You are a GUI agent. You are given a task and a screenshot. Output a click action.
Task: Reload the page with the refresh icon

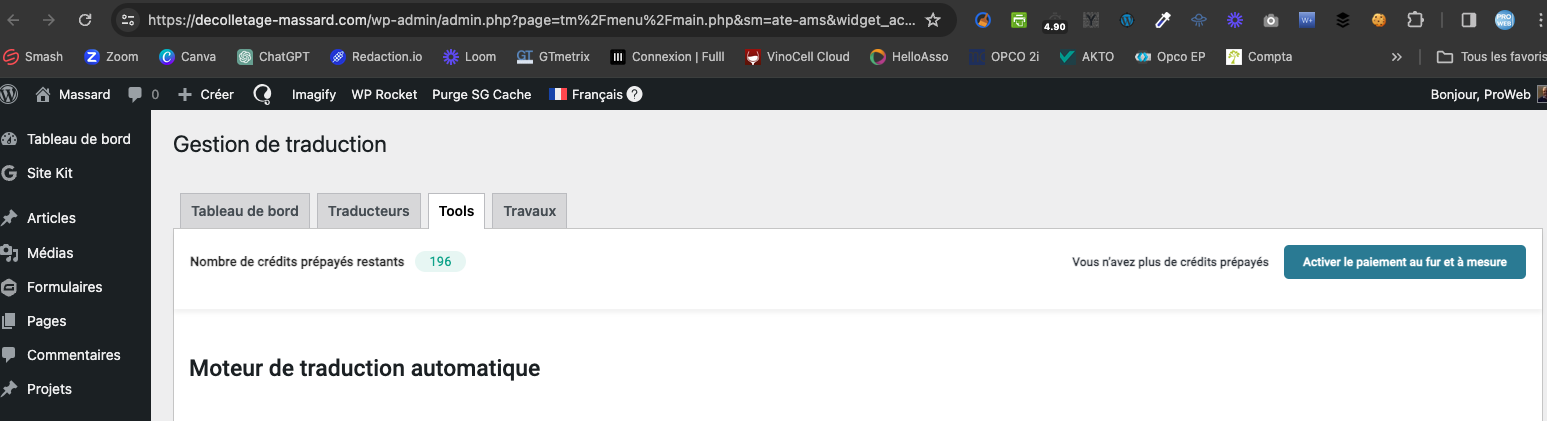[85, 19]
